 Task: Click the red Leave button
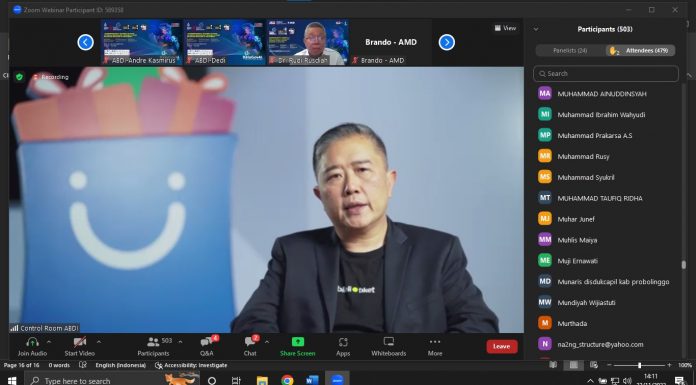point(502,346)
